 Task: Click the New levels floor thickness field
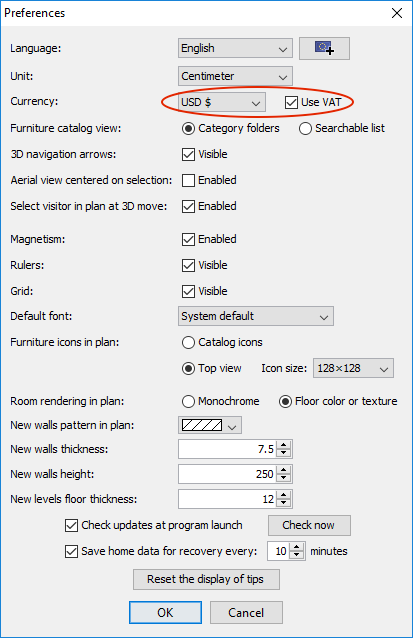(228, 499)
